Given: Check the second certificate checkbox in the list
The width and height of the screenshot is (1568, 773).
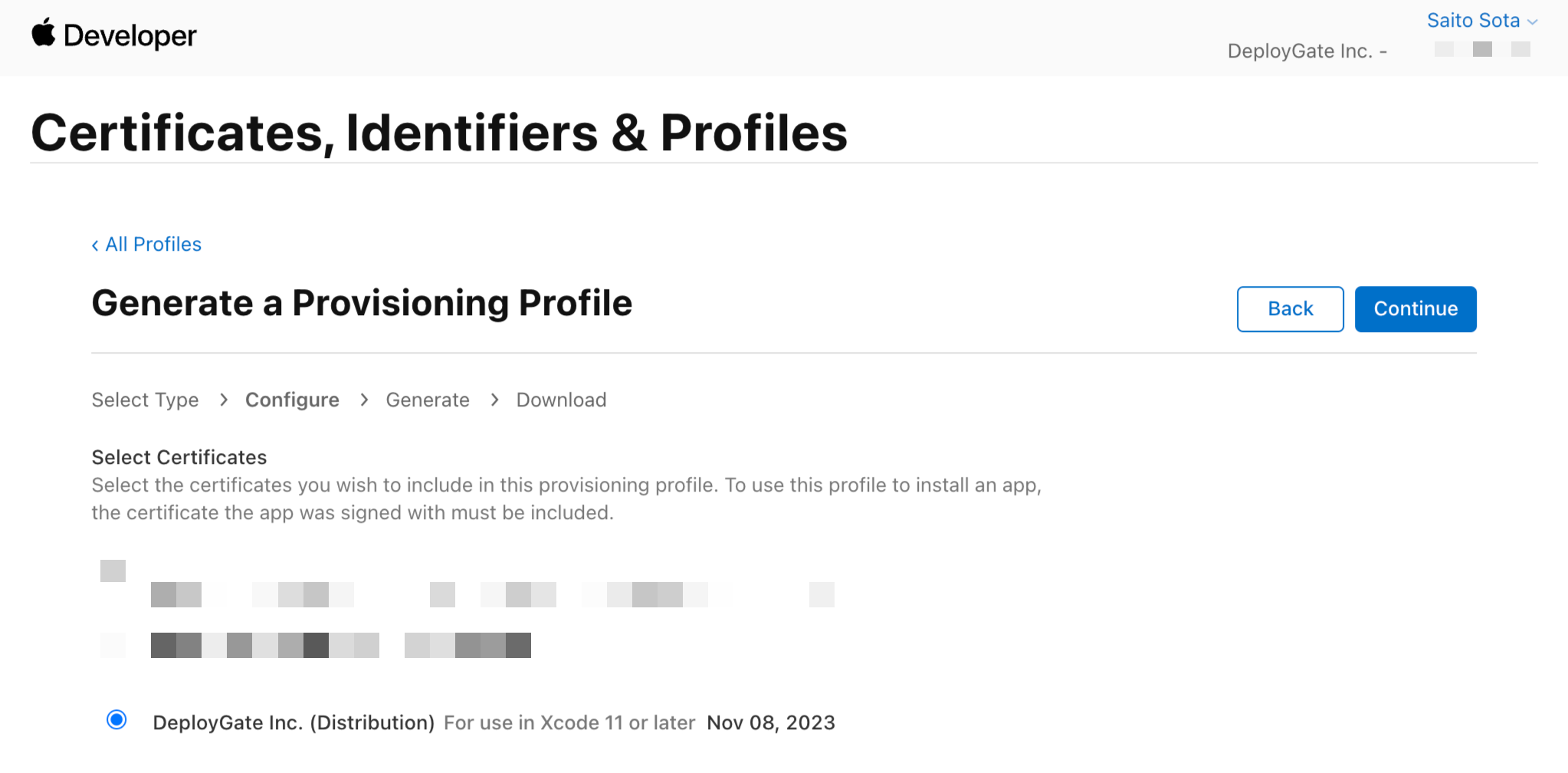Looking at the screenshot, I should pos(113,645).
